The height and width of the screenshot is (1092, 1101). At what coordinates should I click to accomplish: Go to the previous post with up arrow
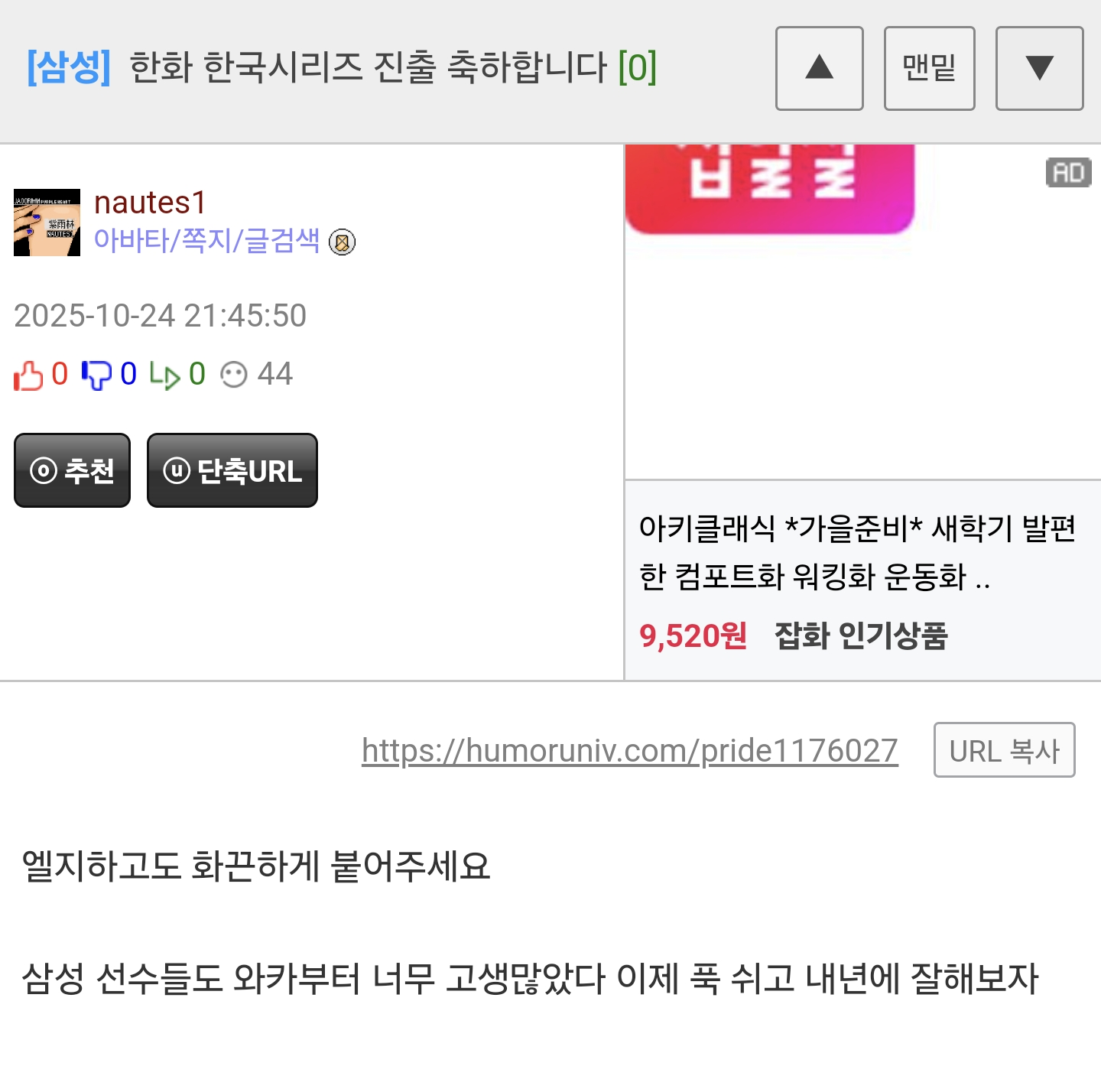click(819, 68)
